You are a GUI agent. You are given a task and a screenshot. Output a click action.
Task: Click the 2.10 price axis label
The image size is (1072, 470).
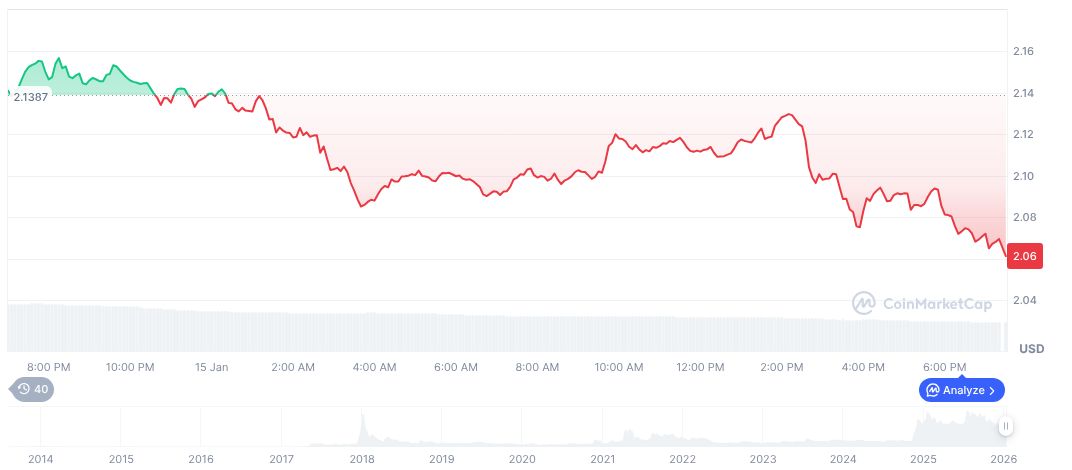(x=1022, y=176)
